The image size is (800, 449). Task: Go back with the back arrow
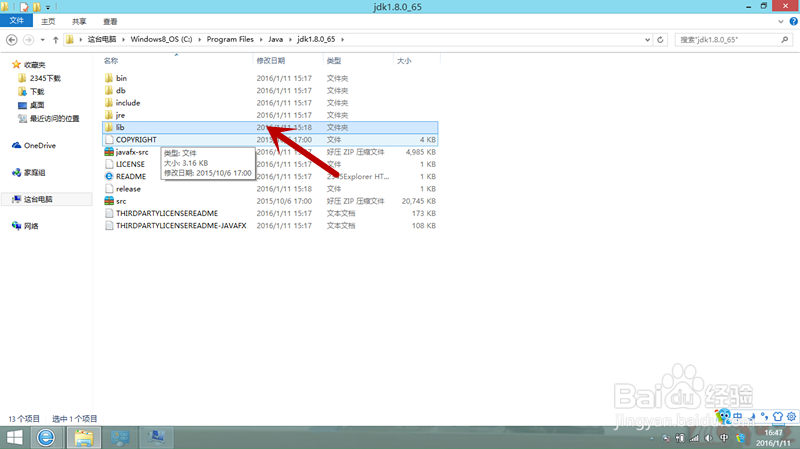point(12,39)
